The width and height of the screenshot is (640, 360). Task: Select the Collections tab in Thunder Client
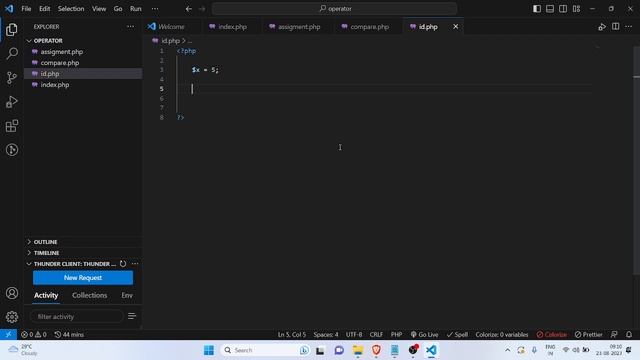(89, 295)
